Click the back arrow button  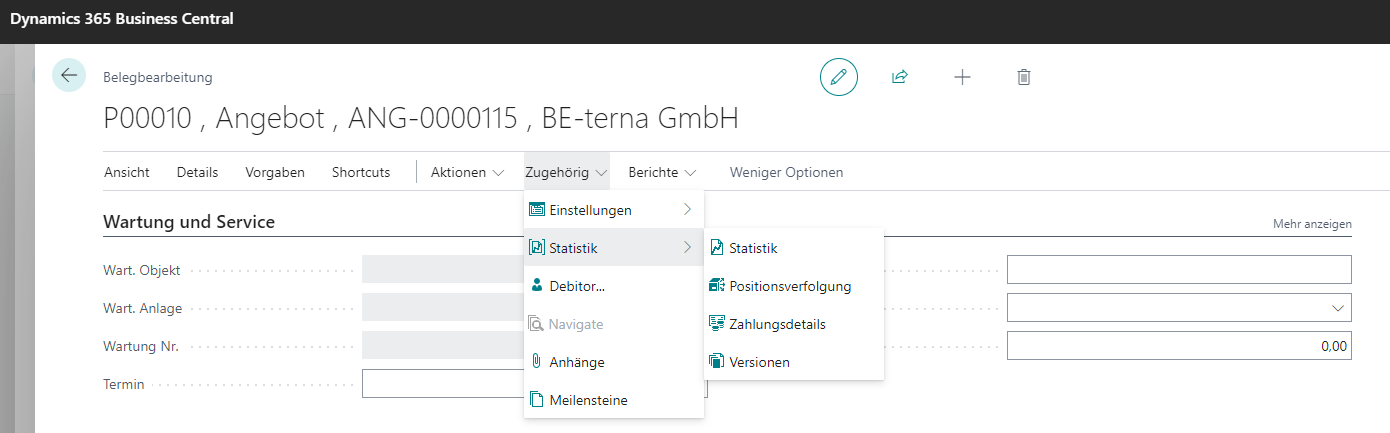(69, 76)
